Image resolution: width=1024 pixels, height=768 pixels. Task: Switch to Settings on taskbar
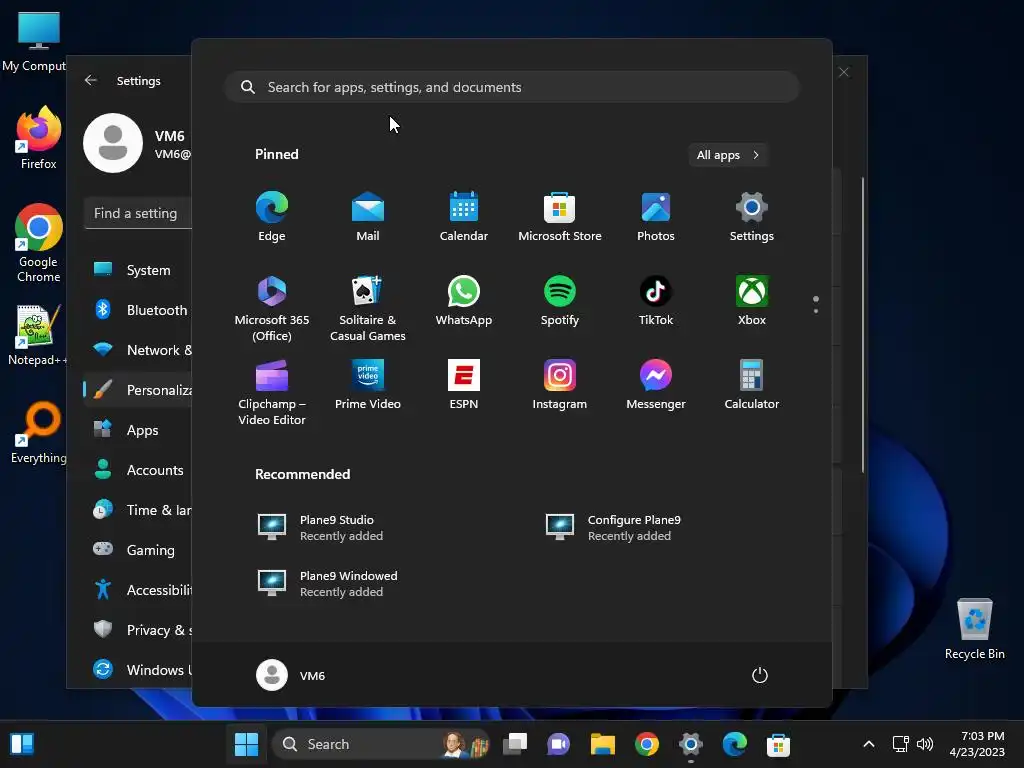[x=690, y=744]
